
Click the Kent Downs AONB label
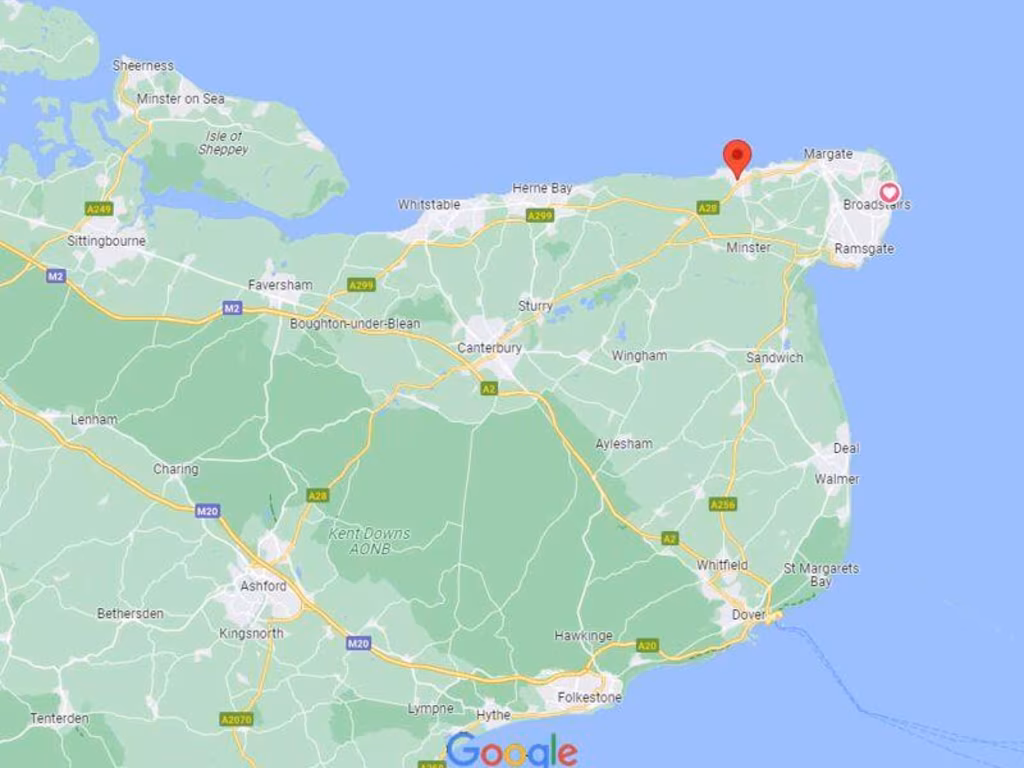coord(370,541)
